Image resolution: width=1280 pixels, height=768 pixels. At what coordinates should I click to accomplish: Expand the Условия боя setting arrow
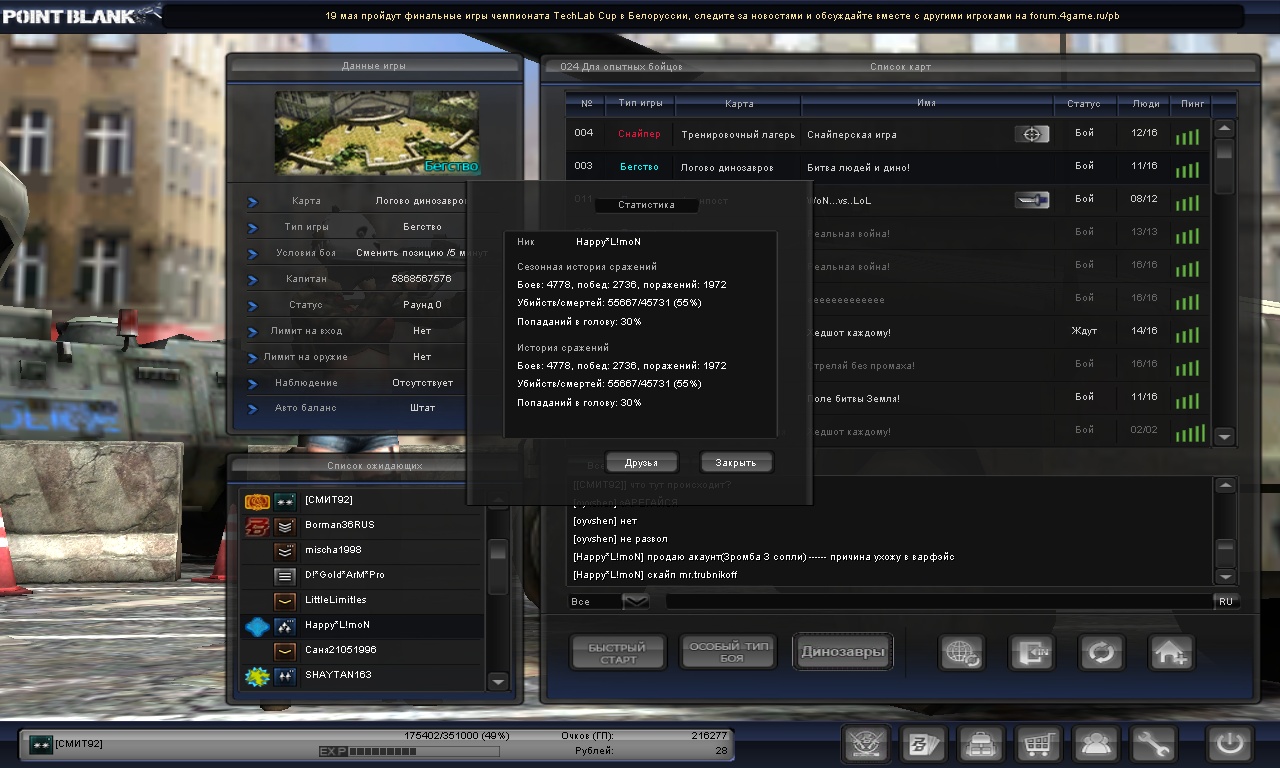click(253, 254)
